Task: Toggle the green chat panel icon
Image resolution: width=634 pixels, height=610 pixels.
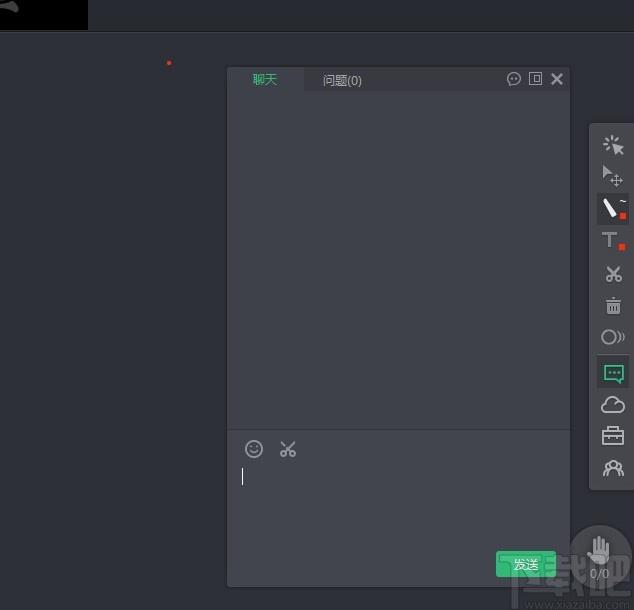Action: coord(613,373)
